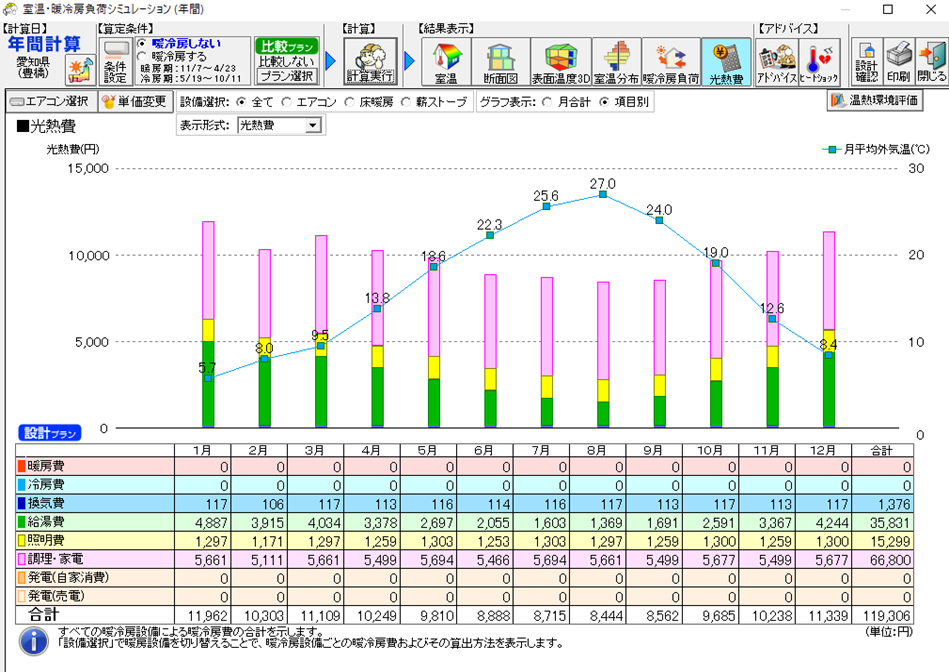Click the 単価変更 button
949x672 pixels.
point(134,101)
